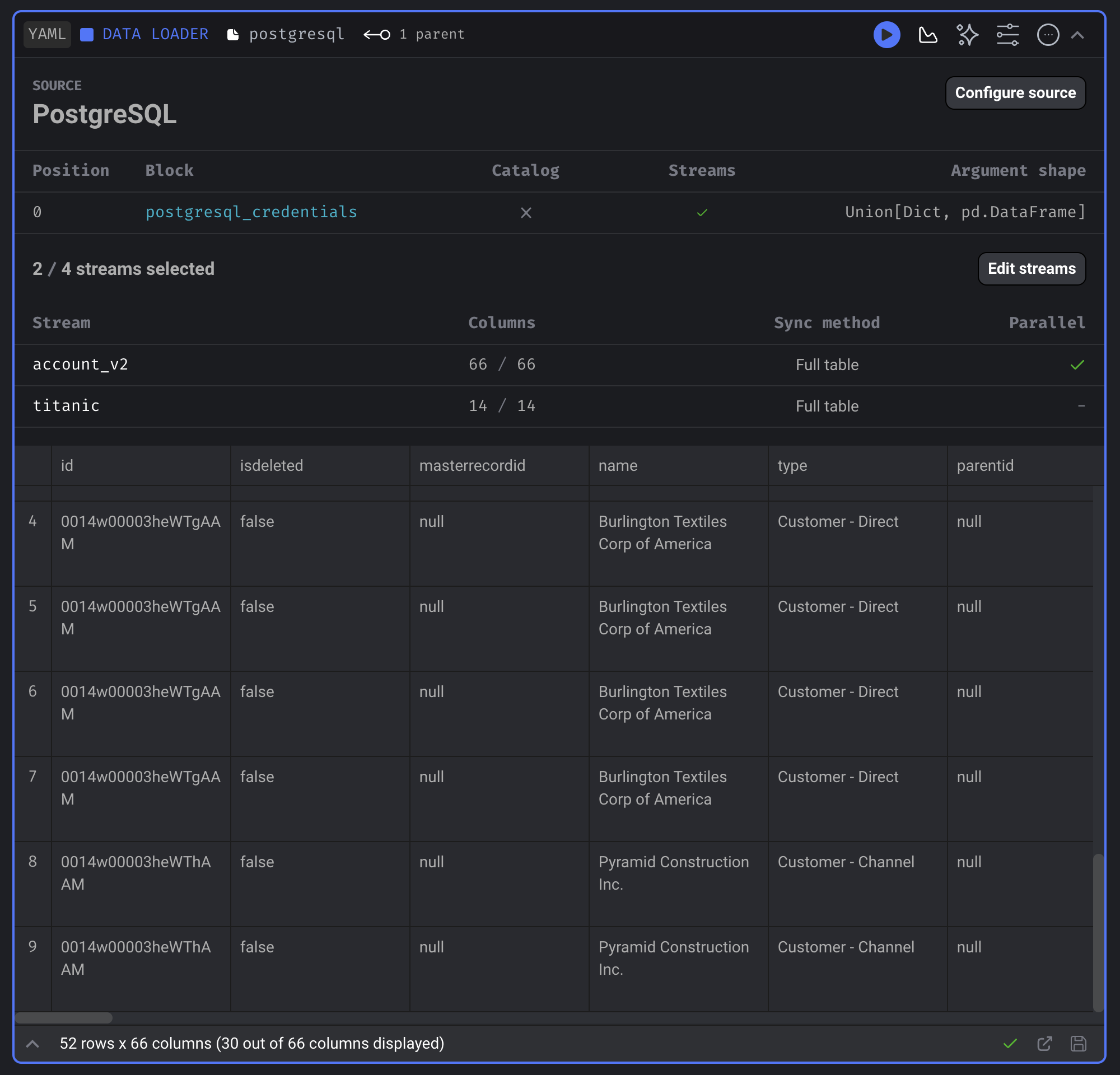This screenshot has height=1075, width=1120.
Task: Run the block with the blue play button
Action: tap(886, 35)
